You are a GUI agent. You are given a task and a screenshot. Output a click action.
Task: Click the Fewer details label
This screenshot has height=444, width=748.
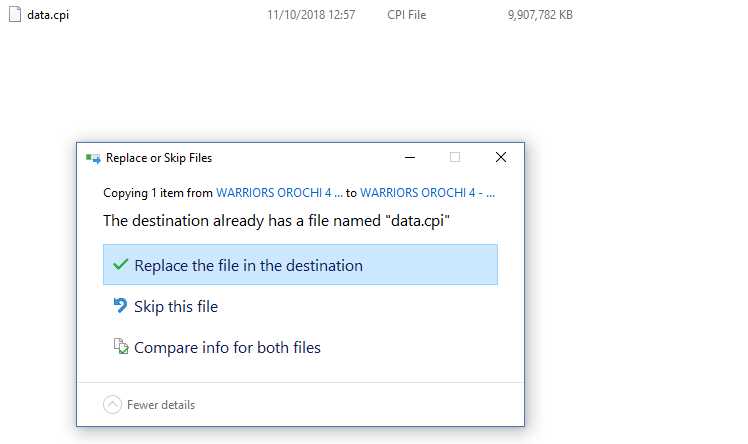(x=161, y=405)
